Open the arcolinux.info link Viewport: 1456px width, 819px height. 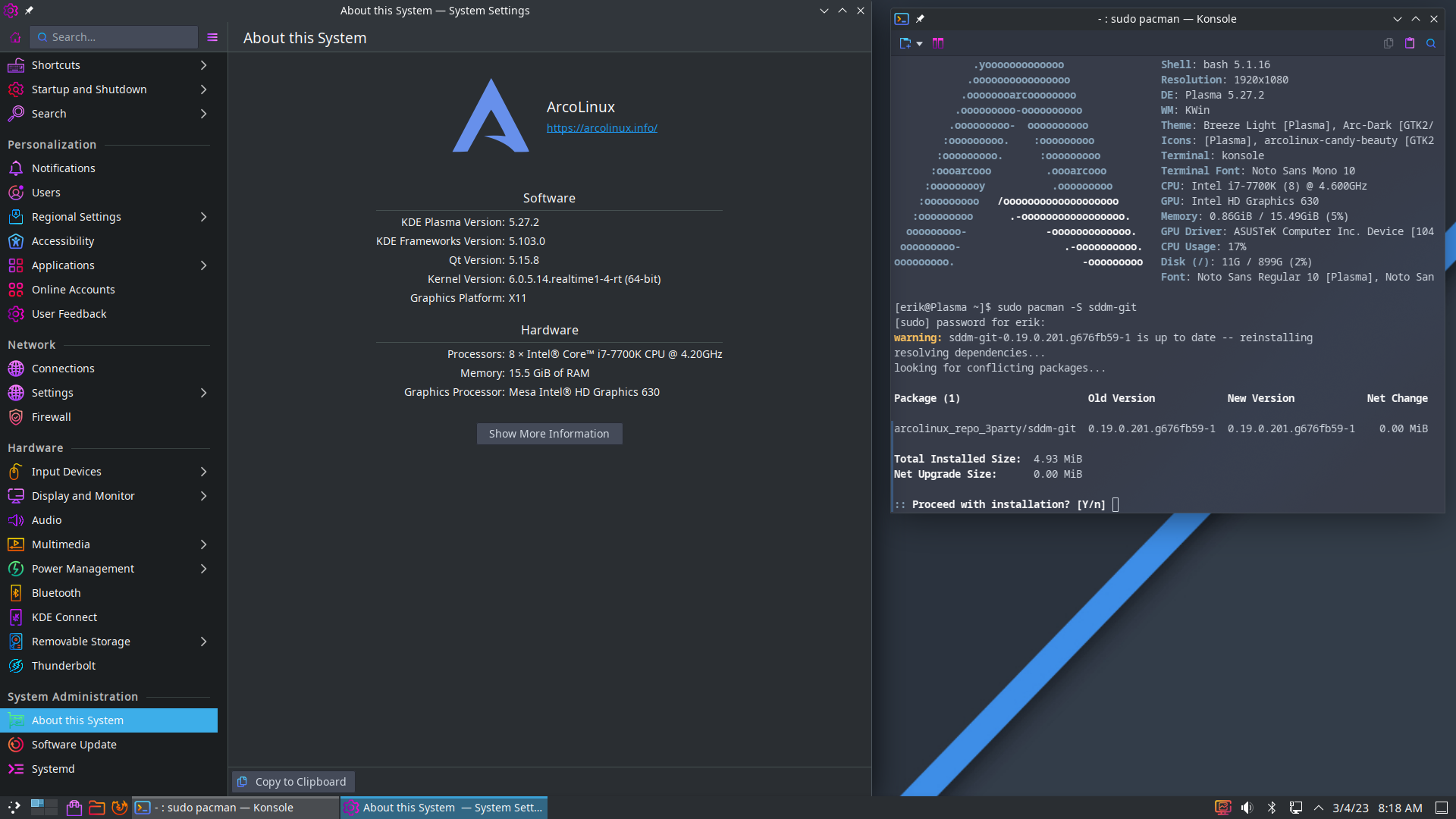(601, 127)
